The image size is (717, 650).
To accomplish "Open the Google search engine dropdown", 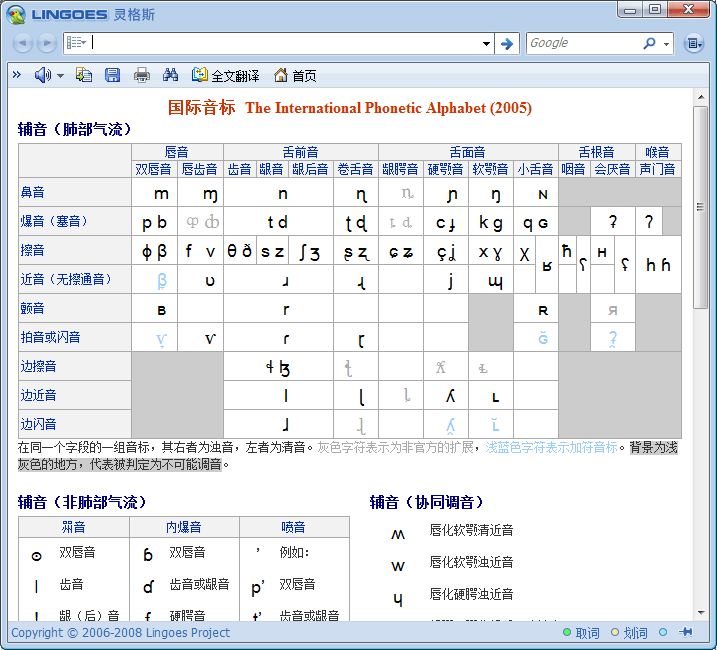I will (x=665, y=43).
